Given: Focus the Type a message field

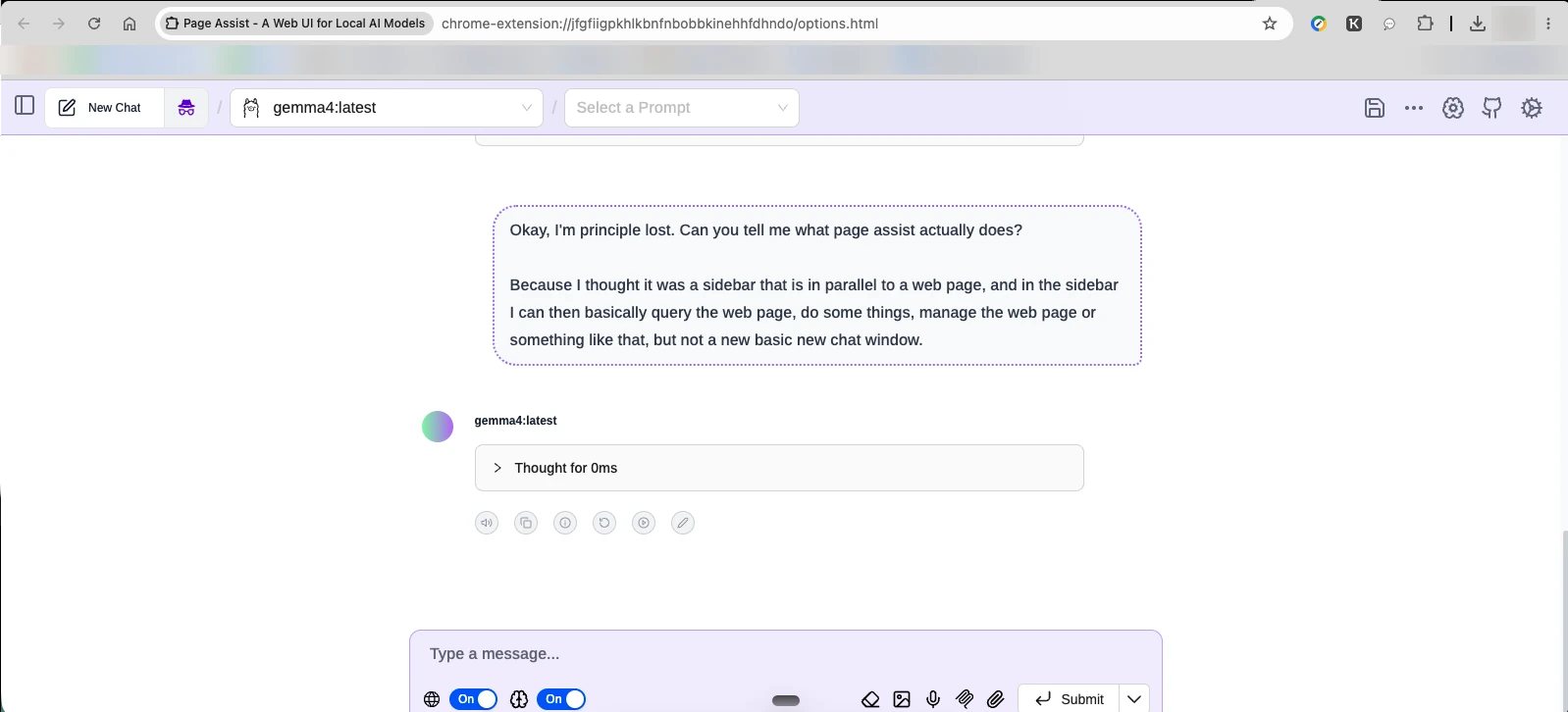Looking at the screenshot, I should pyautogui.click(x=786, y=654).
